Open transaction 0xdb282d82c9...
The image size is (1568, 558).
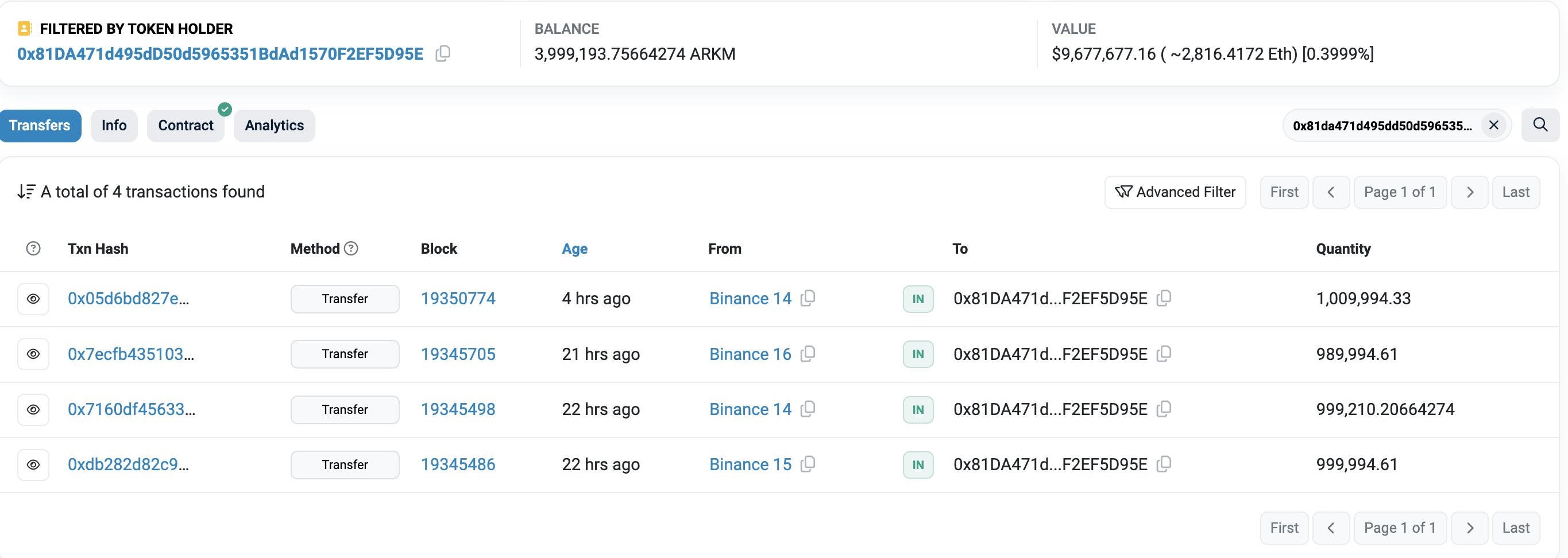(x=129, y=465)
